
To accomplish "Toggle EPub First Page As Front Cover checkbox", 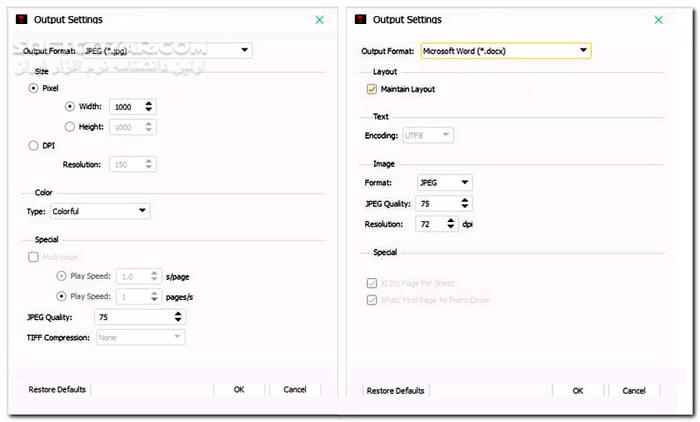I will pos(371,300).
